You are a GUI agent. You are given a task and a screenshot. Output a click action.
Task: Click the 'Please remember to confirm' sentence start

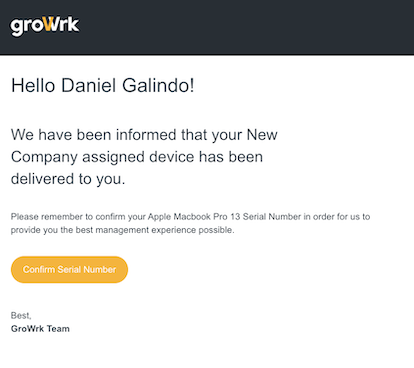point(78,217)
